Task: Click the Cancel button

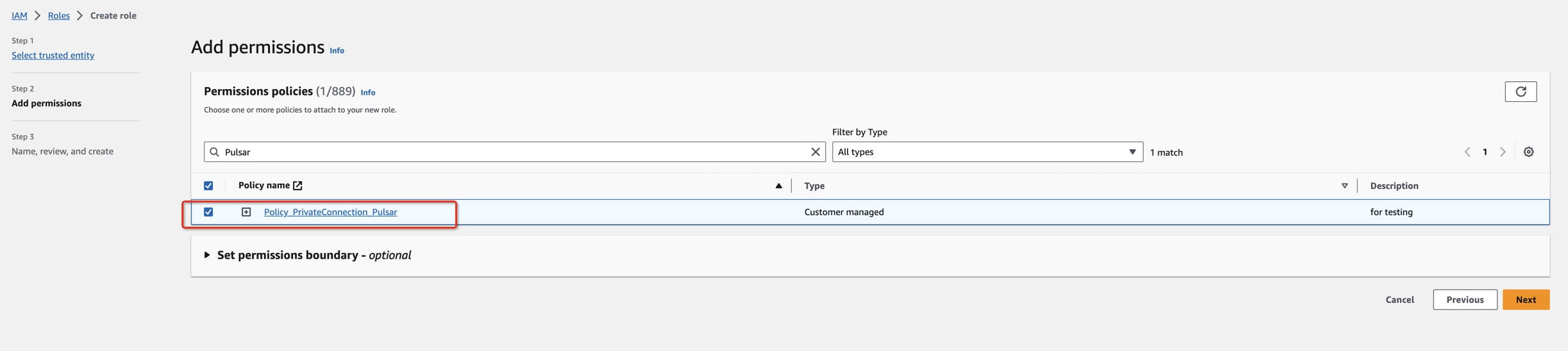Action: 1399,300
